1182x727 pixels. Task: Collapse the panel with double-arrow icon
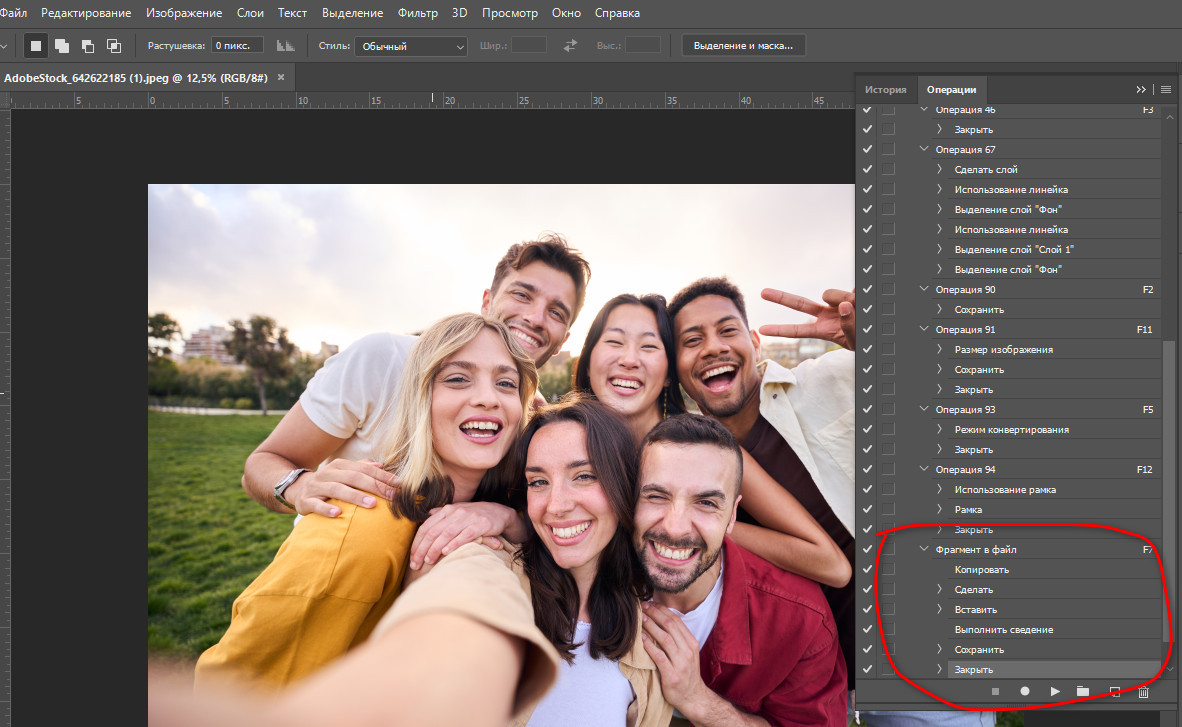1141,90
